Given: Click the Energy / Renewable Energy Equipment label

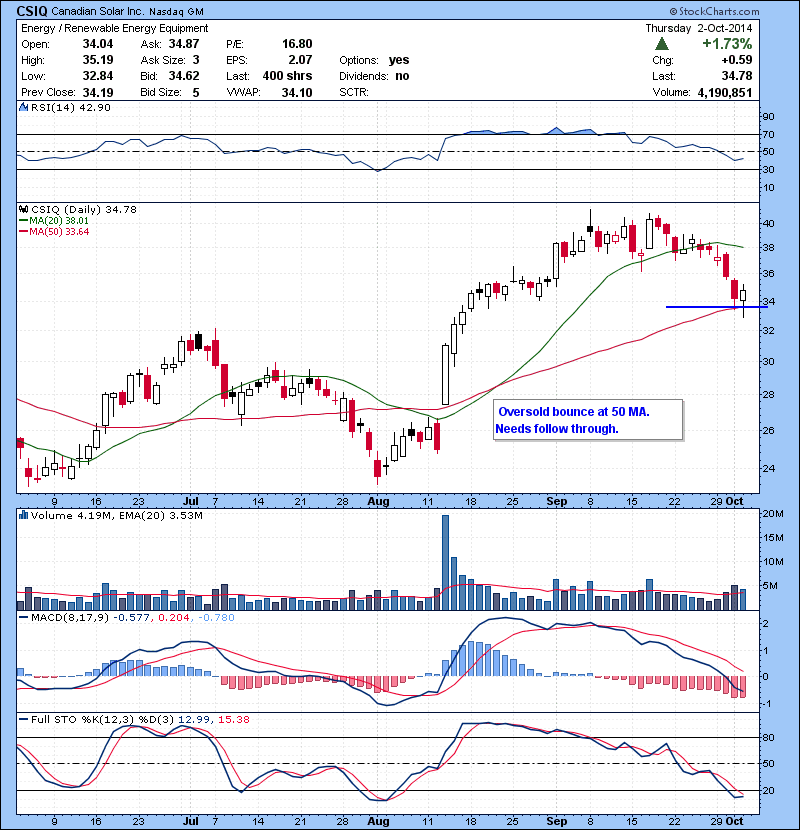Looking at the screenshot, I should click(x=114, y=28).
